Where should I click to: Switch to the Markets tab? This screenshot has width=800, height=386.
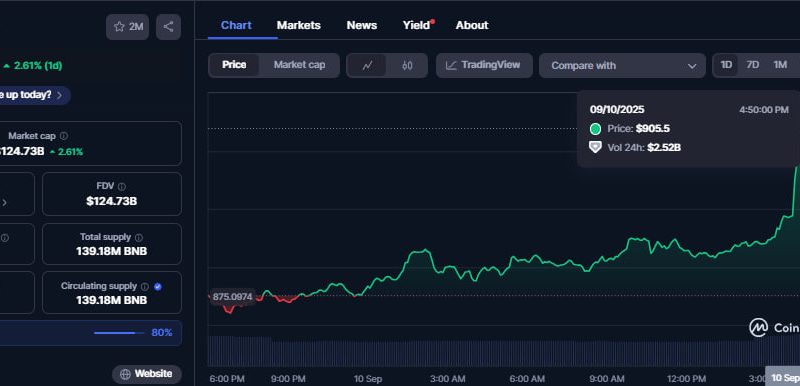pyautogui.click(x=298, y=25)
